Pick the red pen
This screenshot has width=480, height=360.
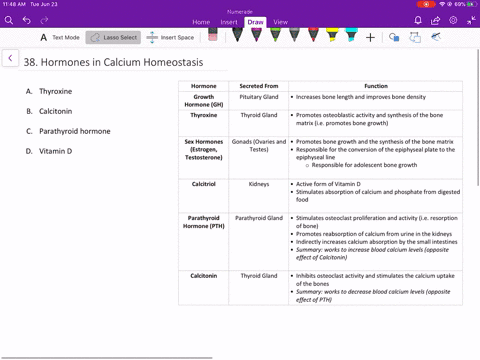[x=313, y=35]
